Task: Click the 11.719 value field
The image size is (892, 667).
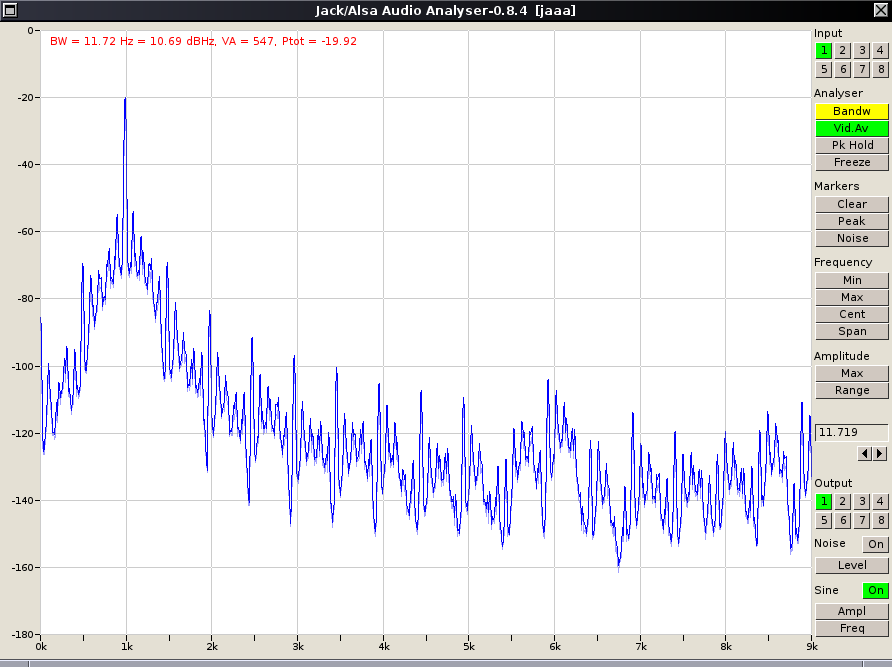Action: pyautogui.click(x=852, y=433)
